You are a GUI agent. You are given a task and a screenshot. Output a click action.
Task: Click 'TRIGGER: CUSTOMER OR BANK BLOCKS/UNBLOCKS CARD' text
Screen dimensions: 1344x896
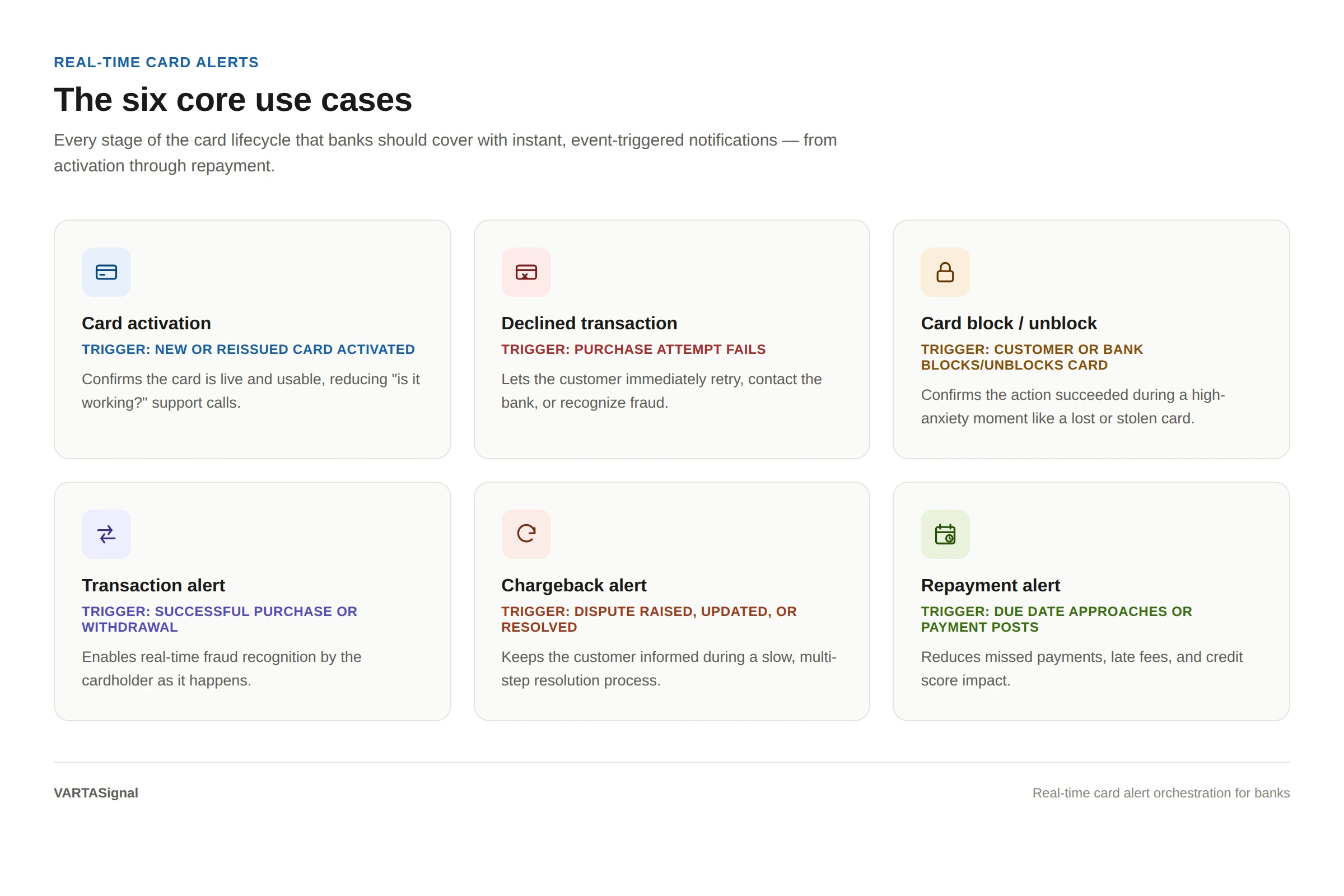[x=1032, y=357]
